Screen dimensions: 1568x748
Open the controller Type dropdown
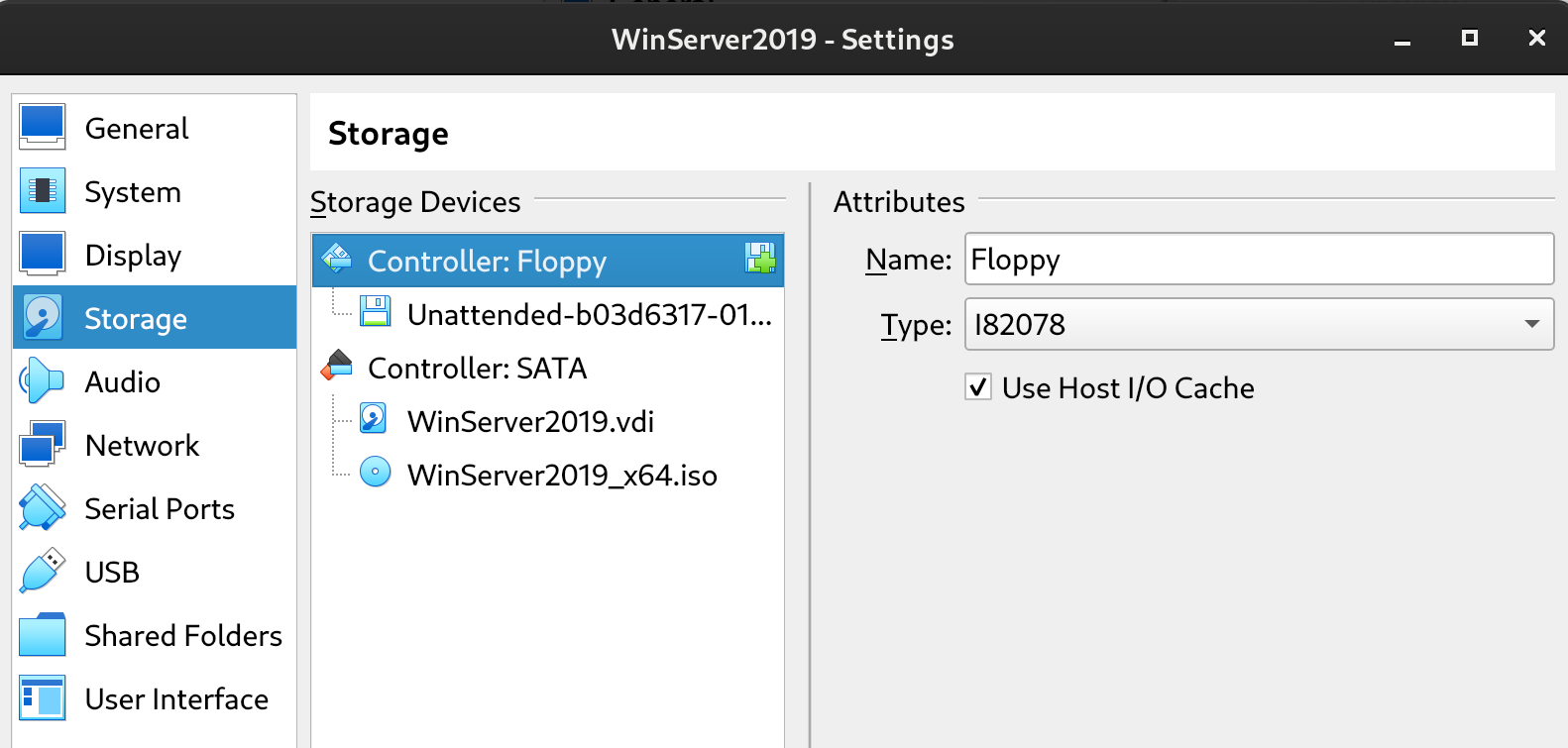point(1259,324)
